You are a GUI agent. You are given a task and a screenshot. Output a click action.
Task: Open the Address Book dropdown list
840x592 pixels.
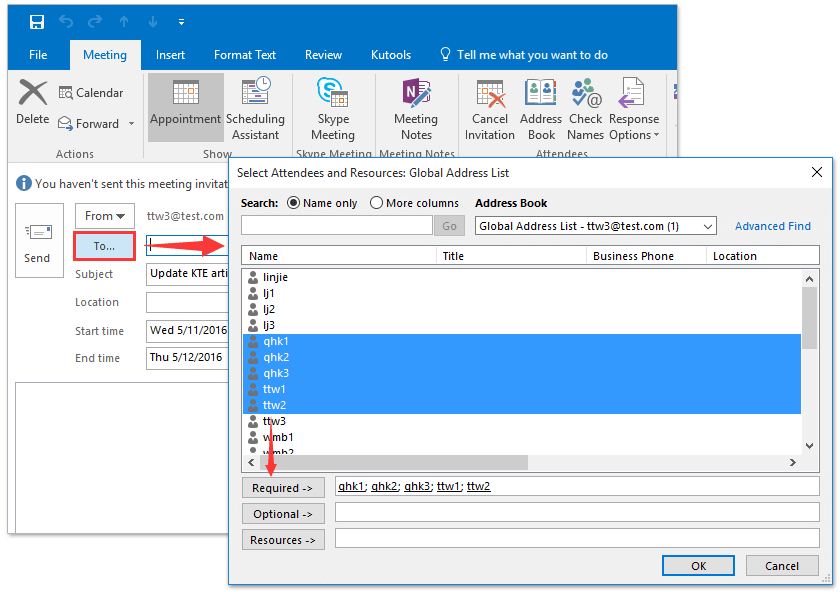click(709, 226)
